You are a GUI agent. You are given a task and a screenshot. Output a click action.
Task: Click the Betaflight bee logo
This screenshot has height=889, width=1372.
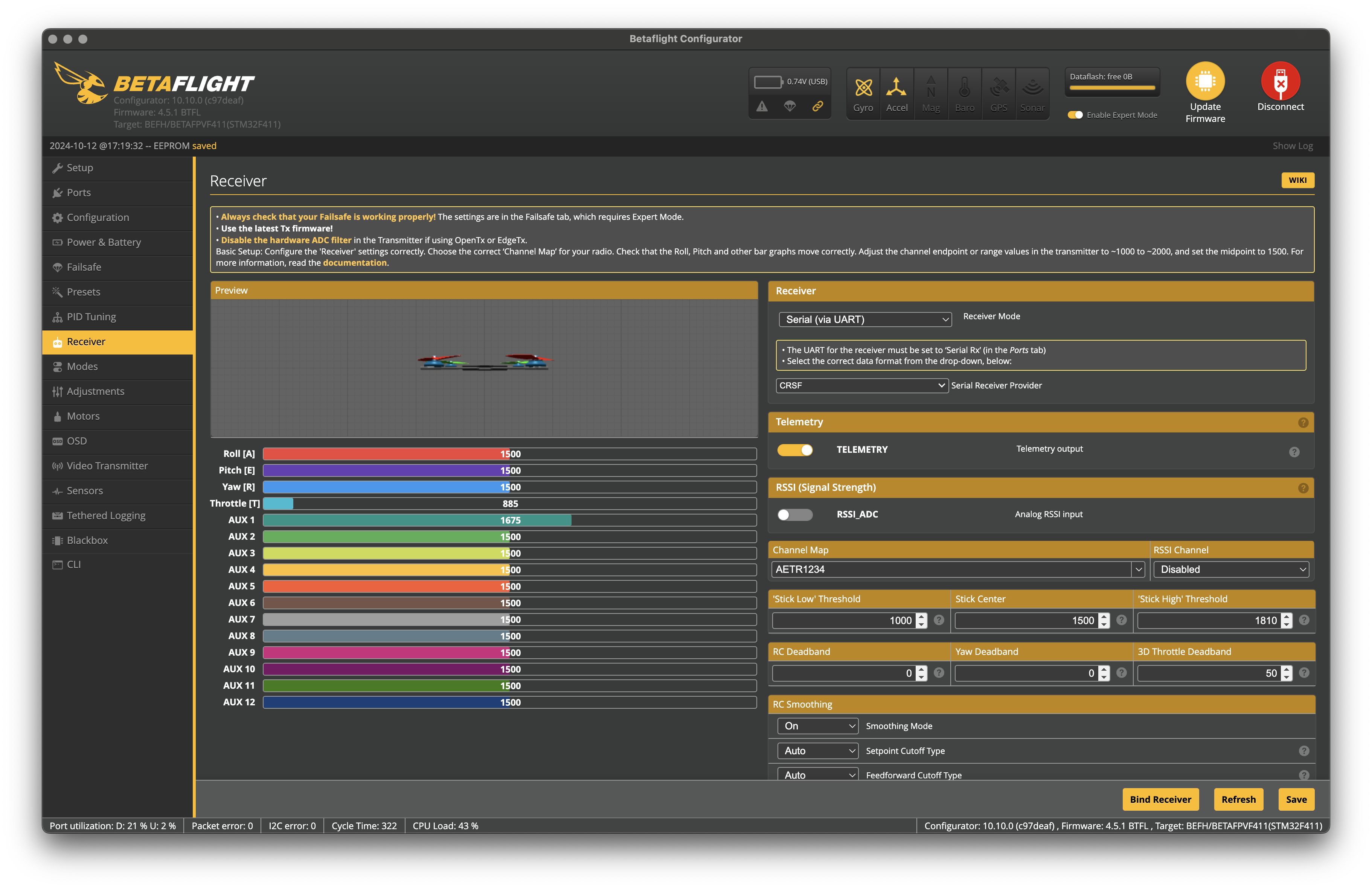[x=81, y=84]
